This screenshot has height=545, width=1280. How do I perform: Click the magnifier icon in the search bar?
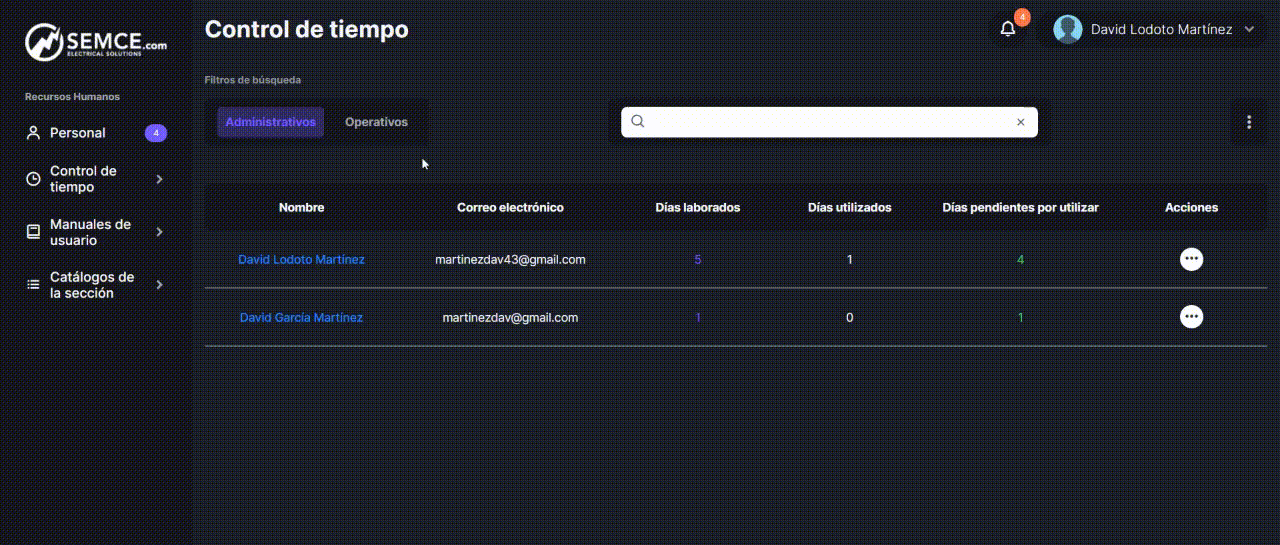638,122
